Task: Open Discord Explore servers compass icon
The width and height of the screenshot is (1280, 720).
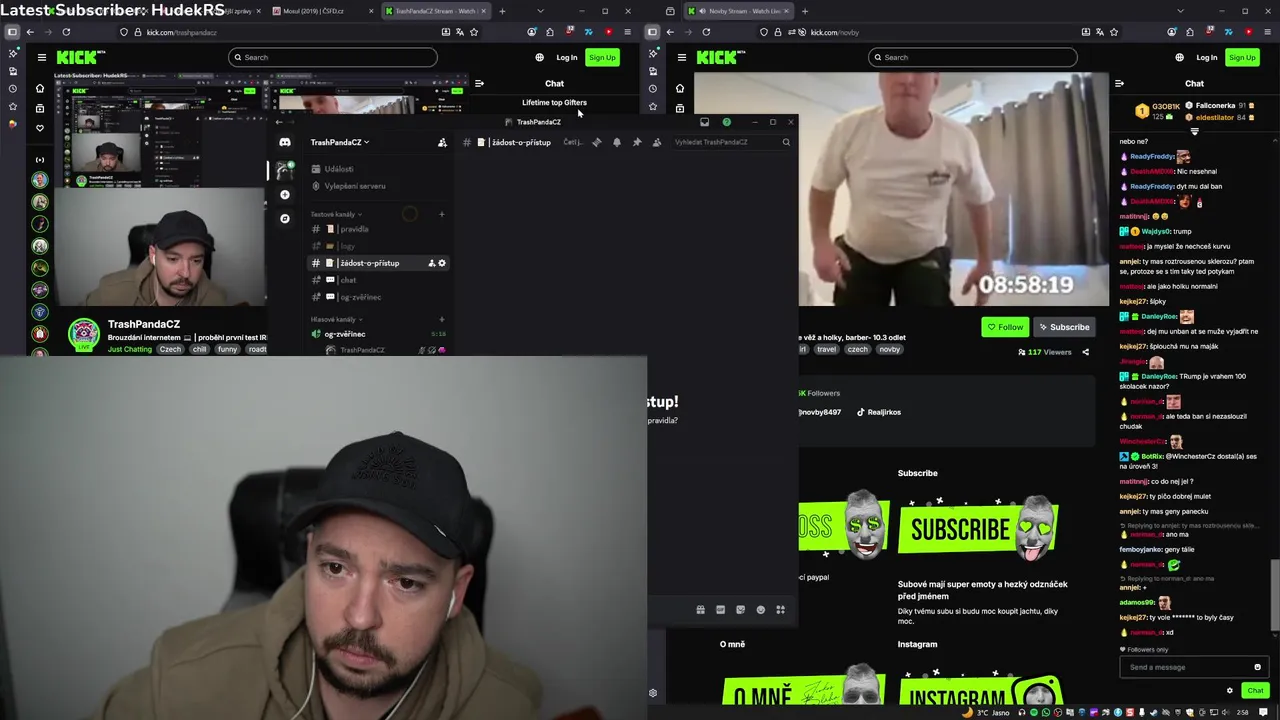Action: 285,218
